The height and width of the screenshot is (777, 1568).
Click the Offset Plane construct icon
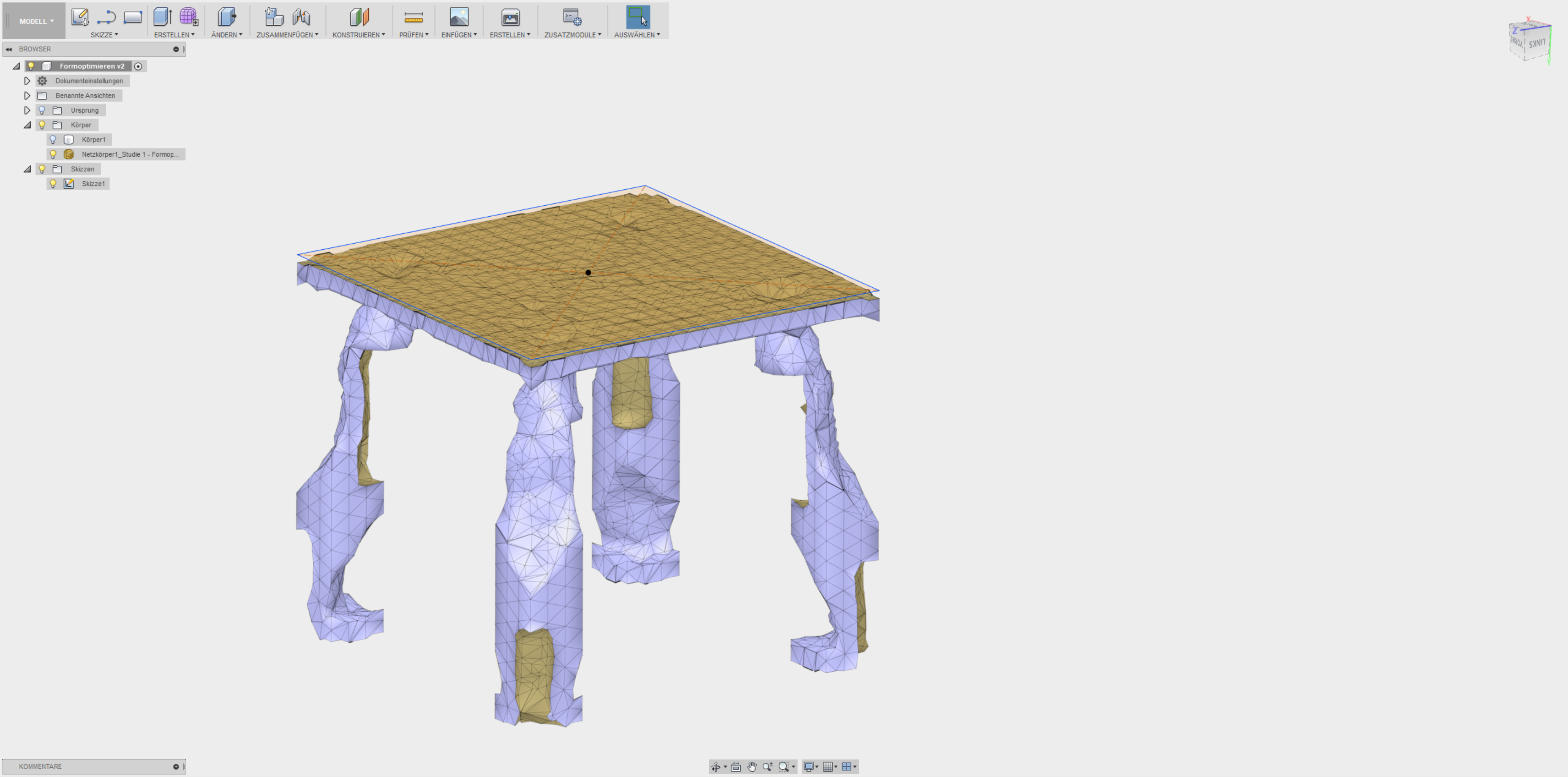(359, 16)
